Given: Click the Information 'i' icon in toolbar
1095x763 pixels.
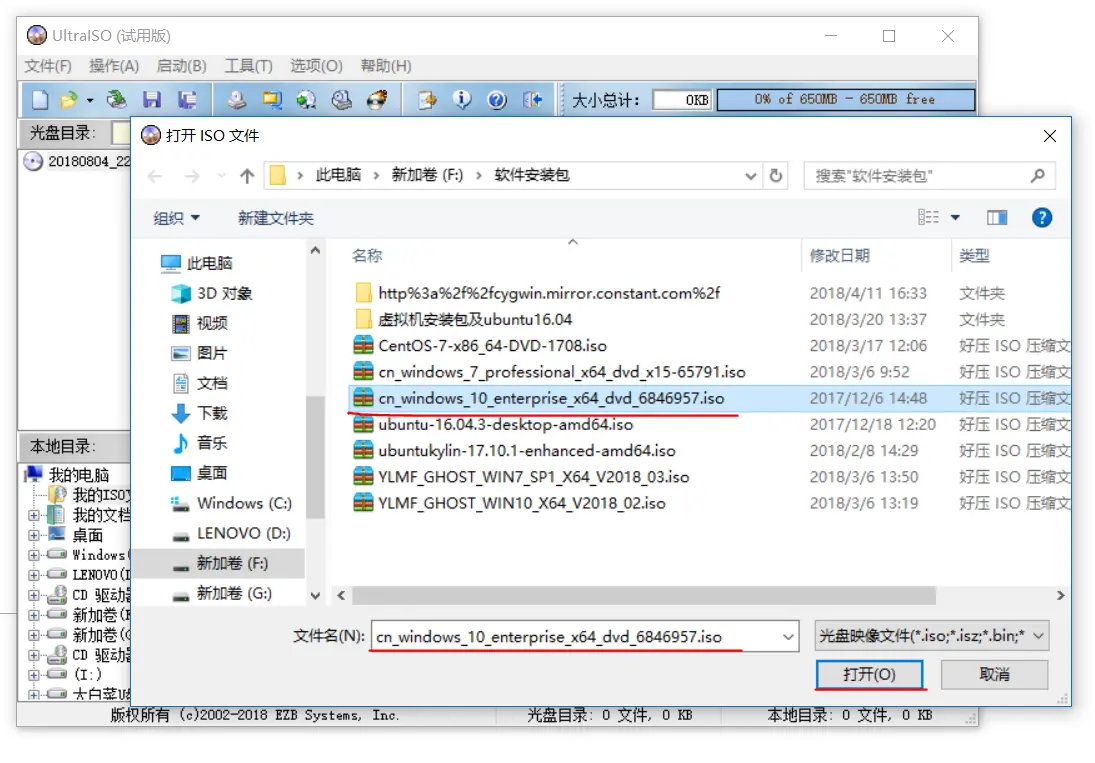Looking at the screenshot, I should [x=462, y=100].
